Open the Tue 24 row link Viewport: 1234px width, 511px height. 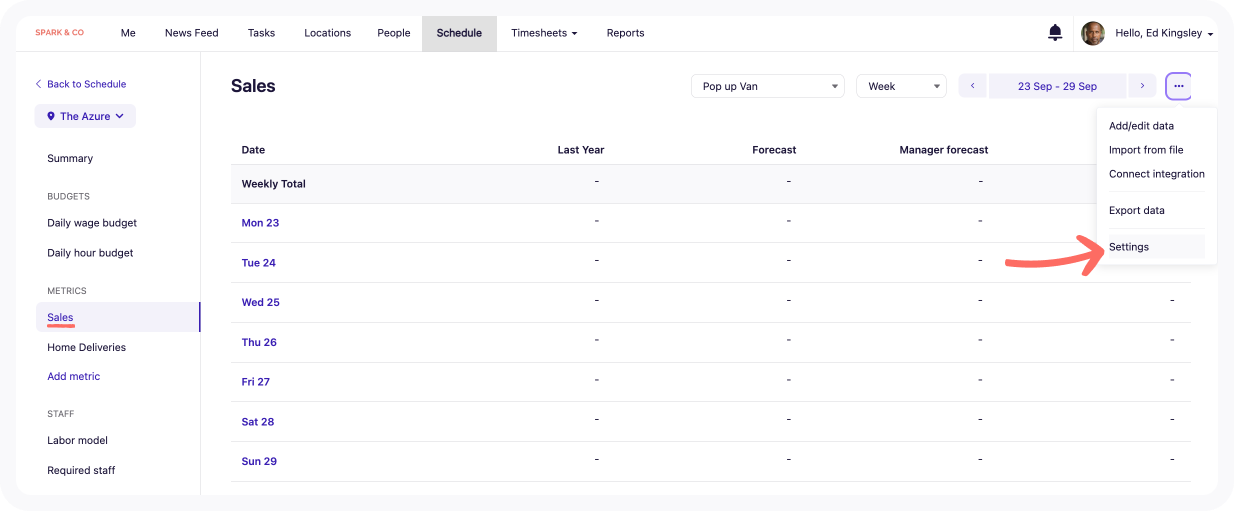pos(258,263)
